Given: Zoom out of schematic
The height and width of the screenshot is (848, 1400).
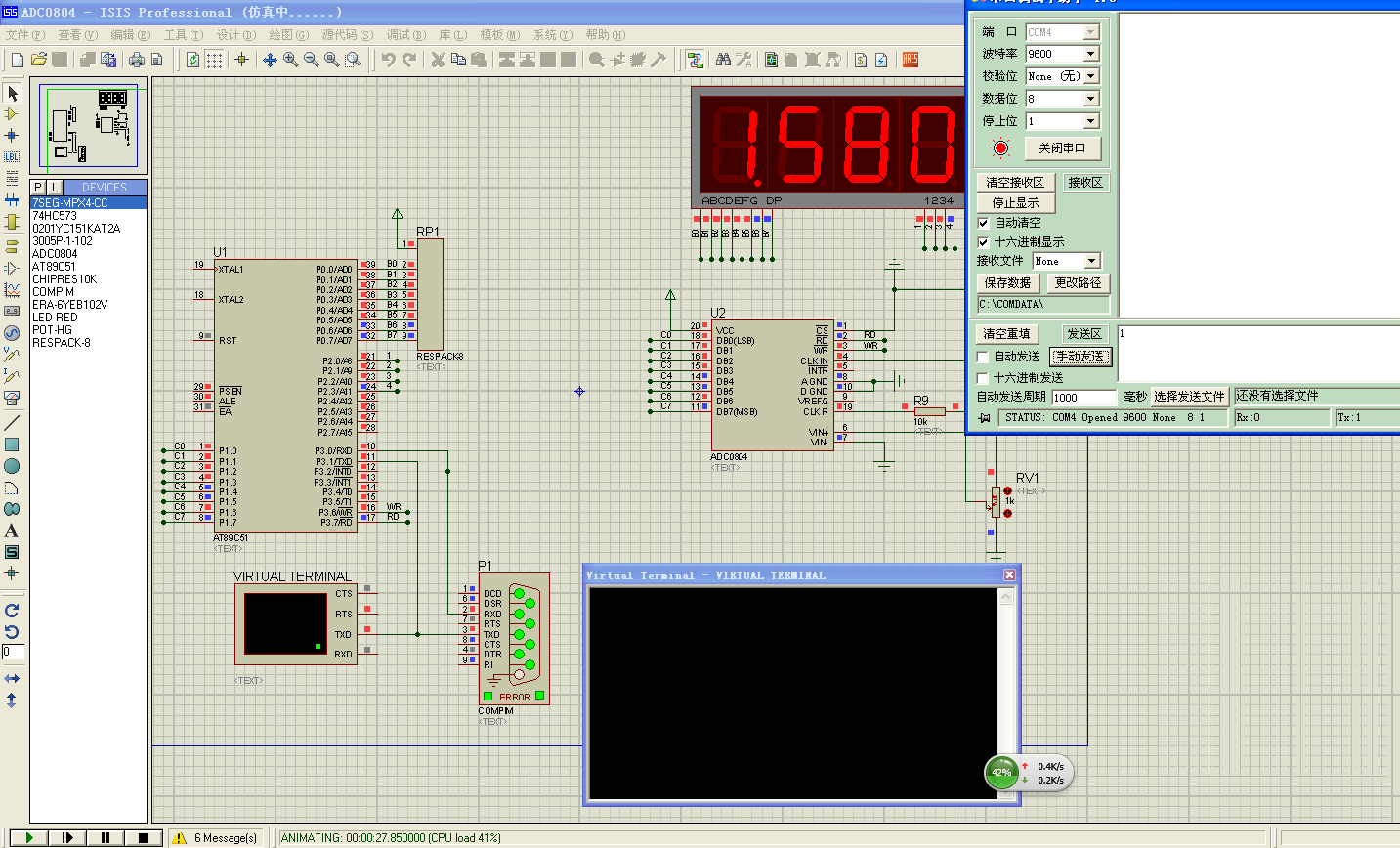Looking at the screenshot, I should [x=311, y=60].
